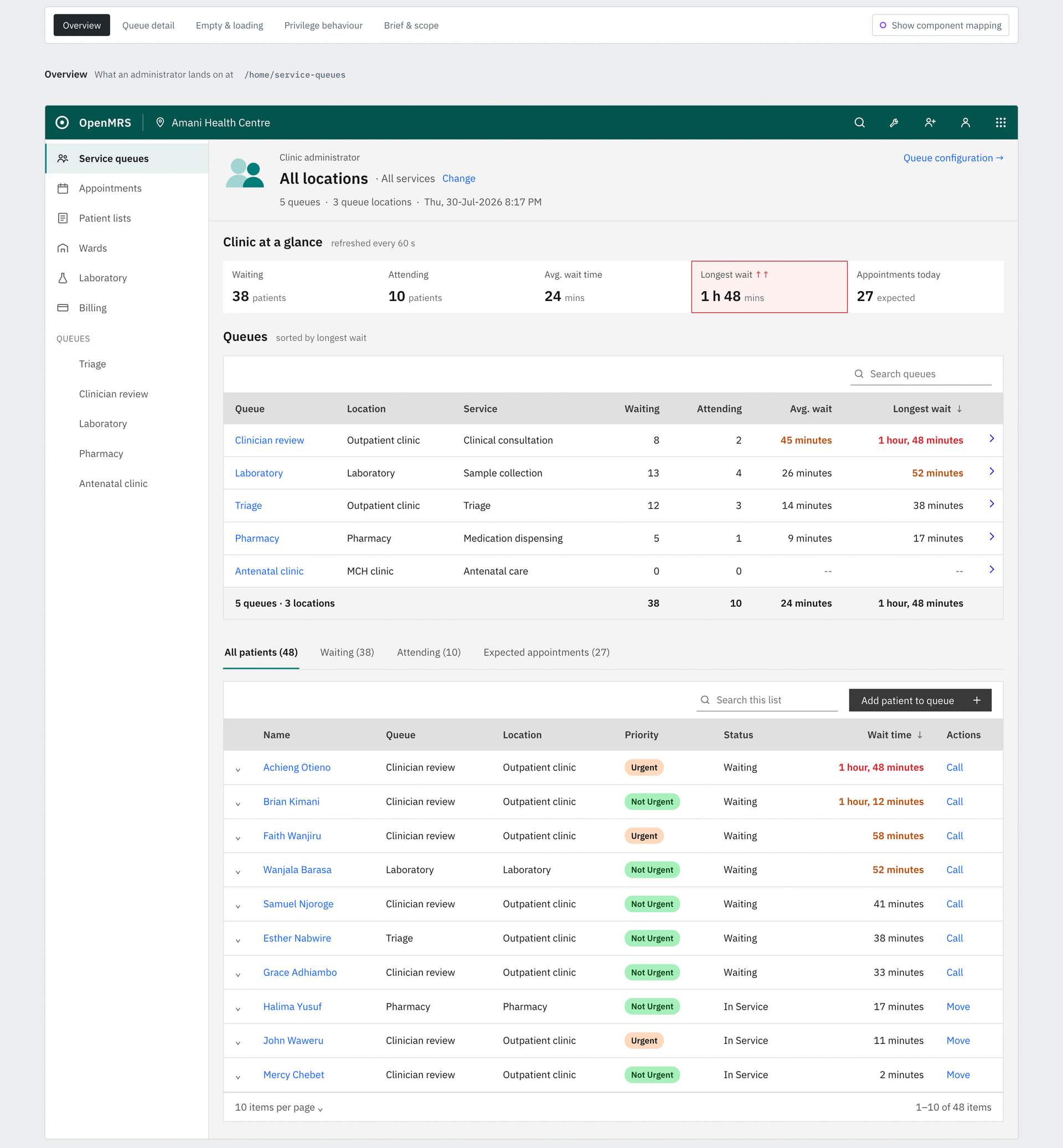Open Antenatal clinic queue row arrow

(992, 570)
